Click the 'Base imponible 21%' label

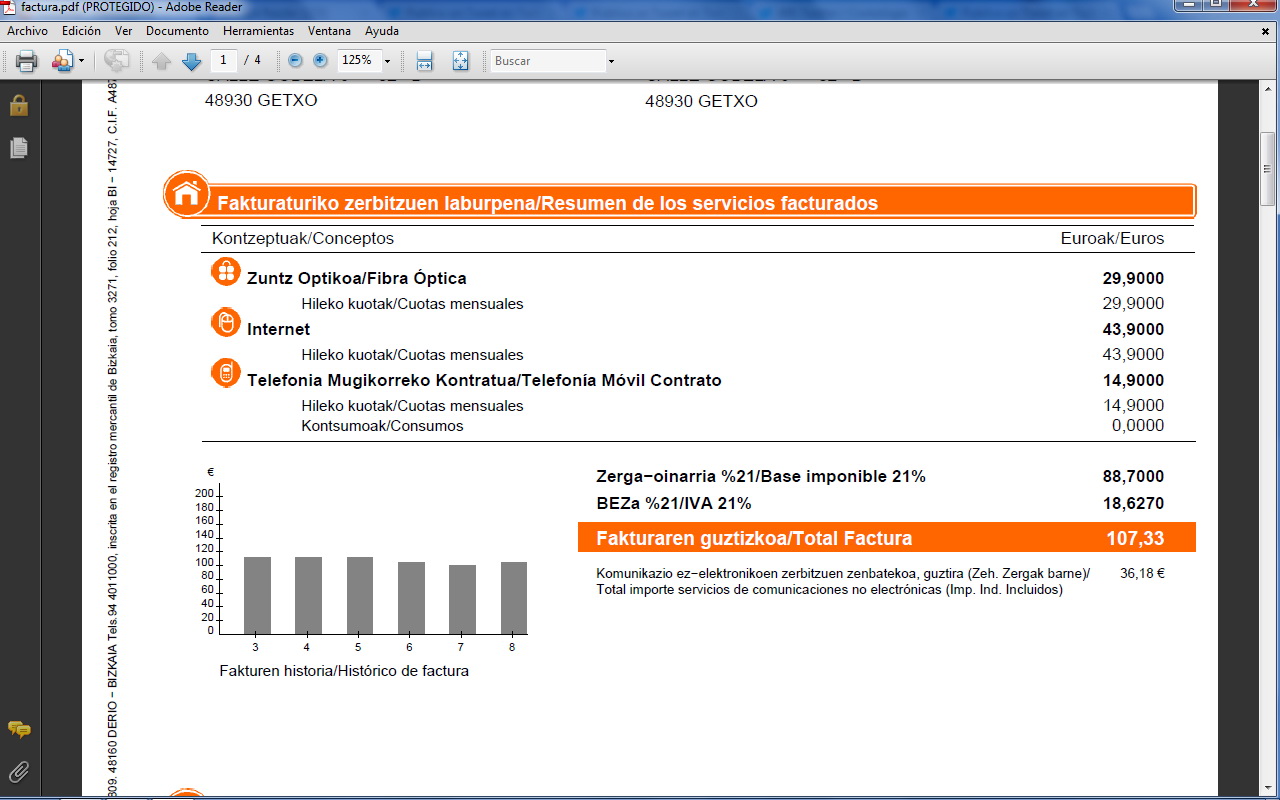[x=843, y=477]
